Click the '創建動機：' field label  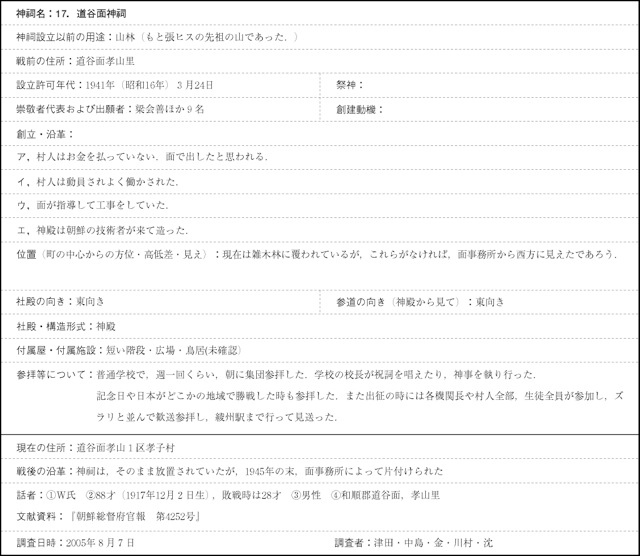tap(360, 109)
